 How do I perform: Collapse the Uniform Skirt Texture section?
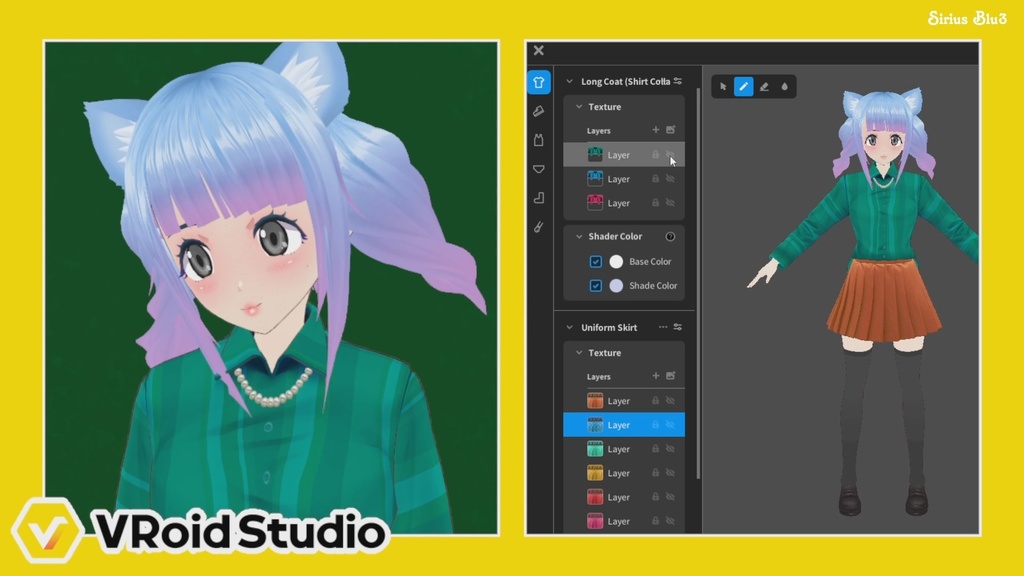[x=579, y=352]
